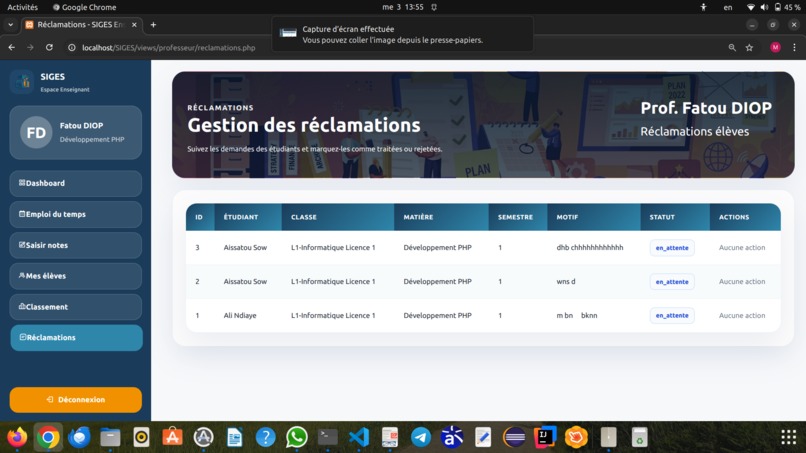Click Aucune action in Ali Ndiaye row

(742, 315)
